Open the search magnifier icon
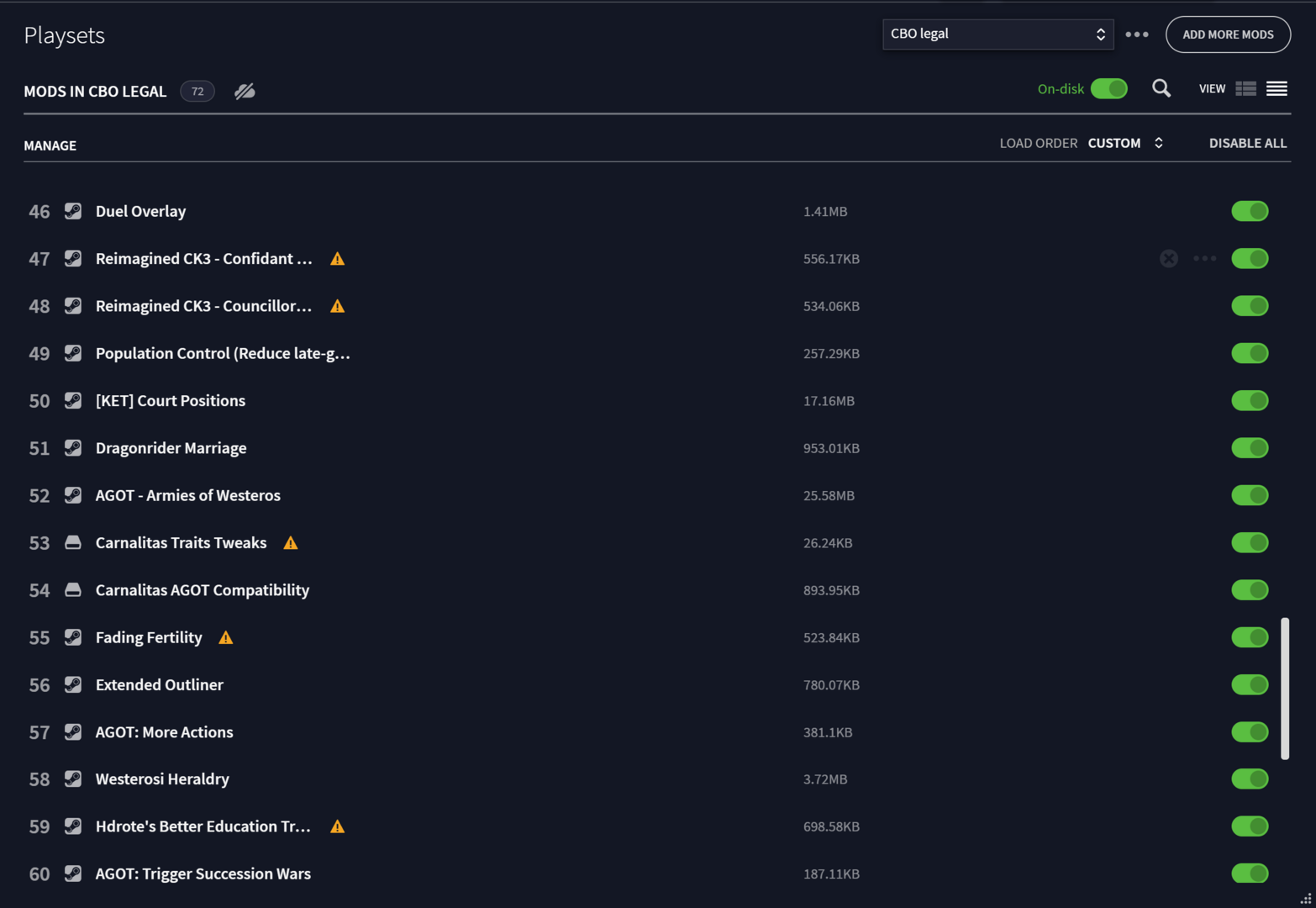This screenshot has height=908, width=1316. 1161,88
